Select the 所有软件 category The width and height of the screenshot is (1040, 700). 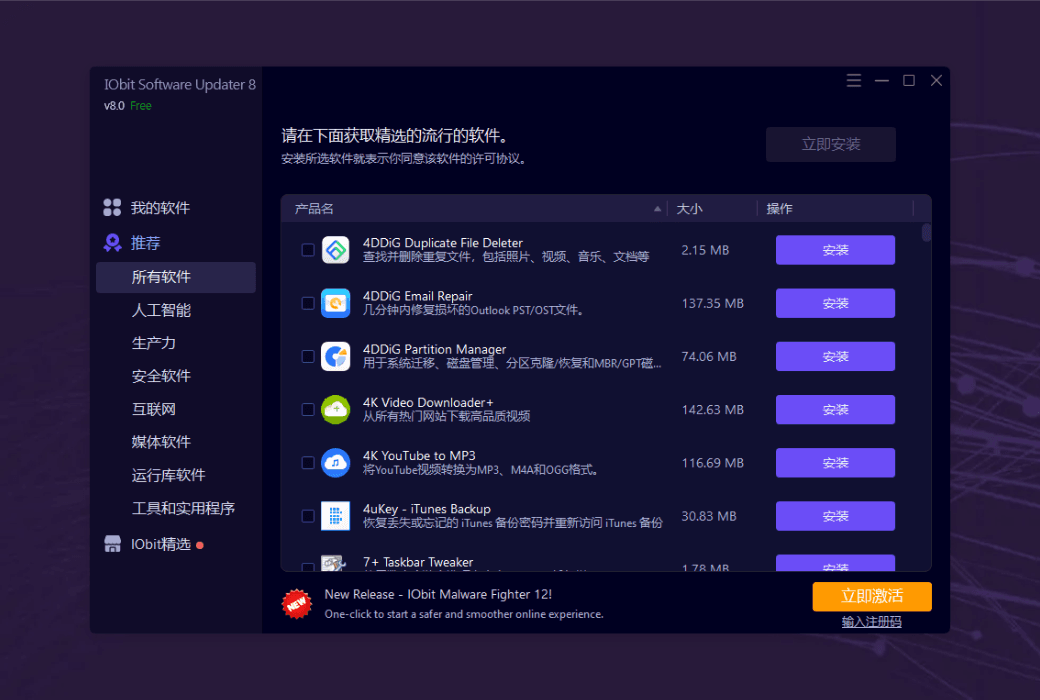tap(176, 277)
